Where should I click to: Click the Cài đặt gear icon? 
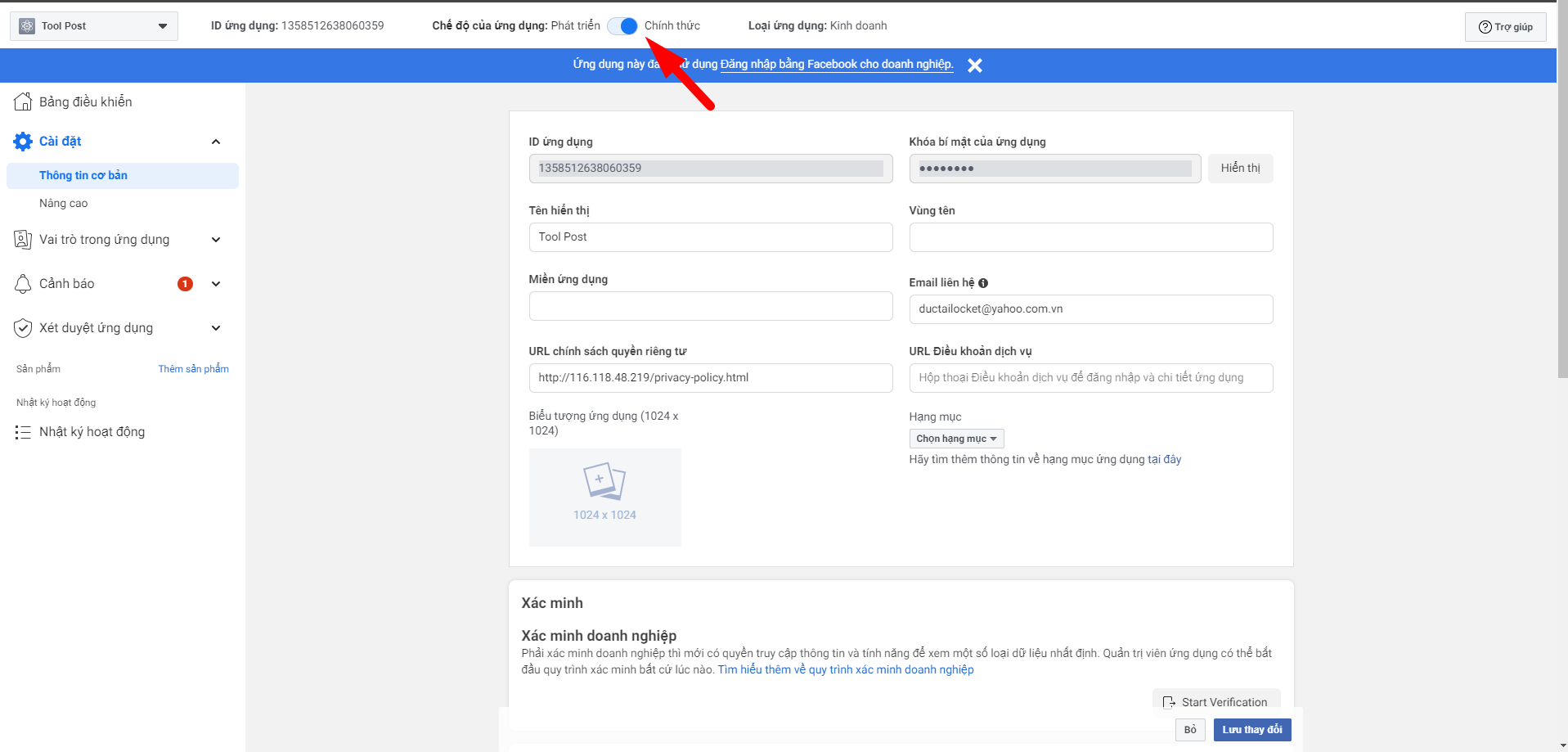click(23, 142)
